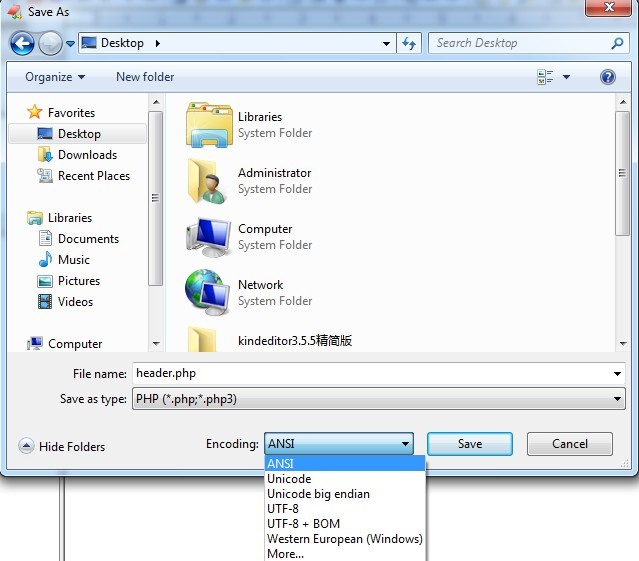Image resolution: width=639 pixels, height=561 pixels.
Task: Open the Libraries system folder icon
Action: point(209,125)
